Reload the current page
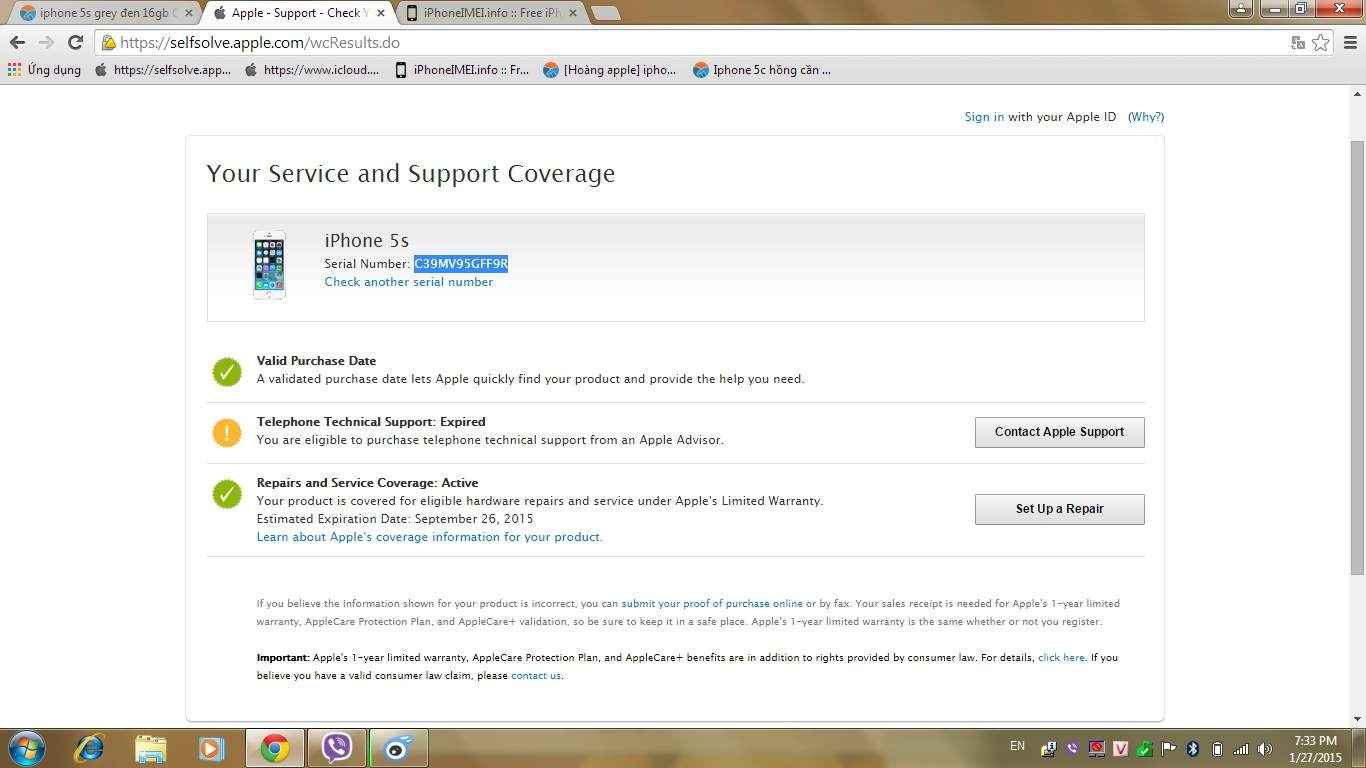1366x768 pixels. 75,42
